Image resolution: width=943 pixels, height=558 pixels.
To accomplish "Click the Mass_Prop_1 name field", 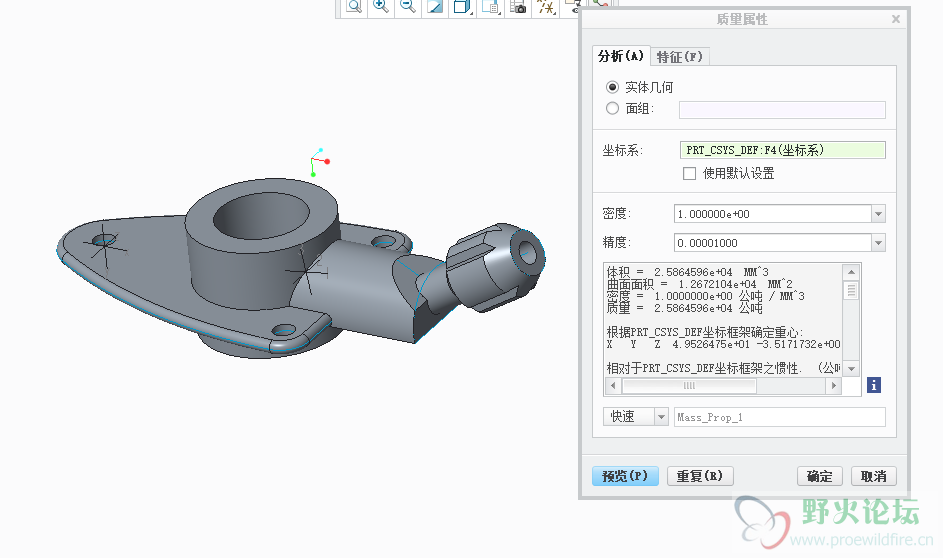I will coord(779,417).
